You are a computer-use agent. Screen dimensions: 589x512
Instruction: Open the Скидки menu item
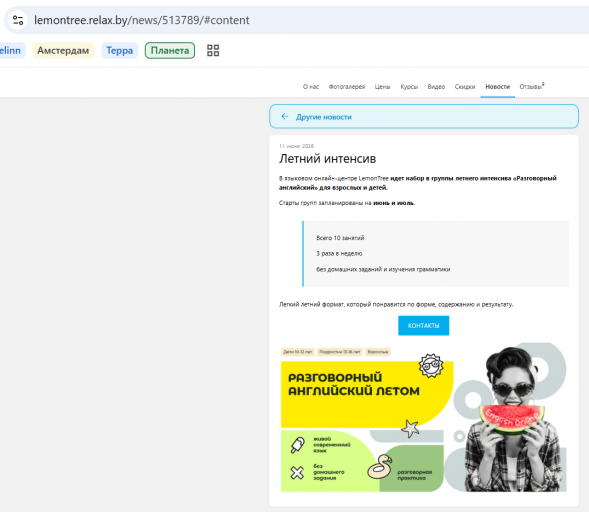coord(465,87)
